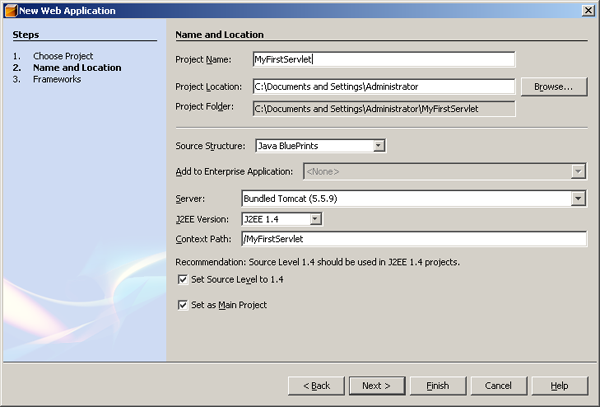Screen dimensions: 600x407
Task: Click Finish to create project
Action: click(x=437, y=385)
